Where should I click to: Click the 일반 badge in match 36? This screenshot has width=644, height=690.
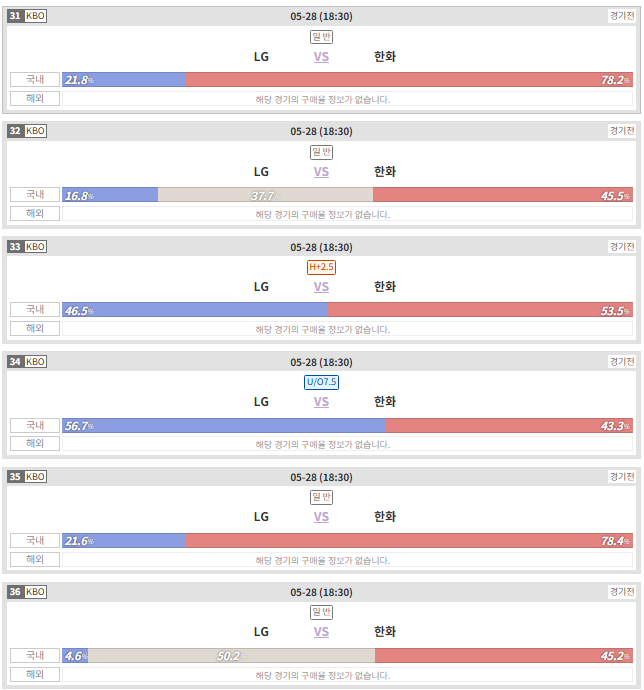tap(321, 612)
